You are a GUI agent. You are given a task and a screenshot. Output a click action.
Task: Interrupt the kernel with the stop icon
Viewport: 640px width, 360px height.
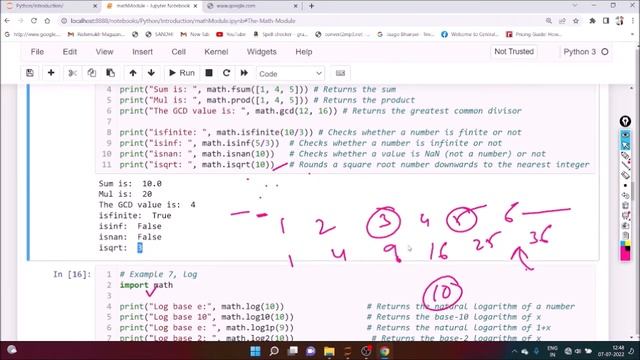[209, 73]
